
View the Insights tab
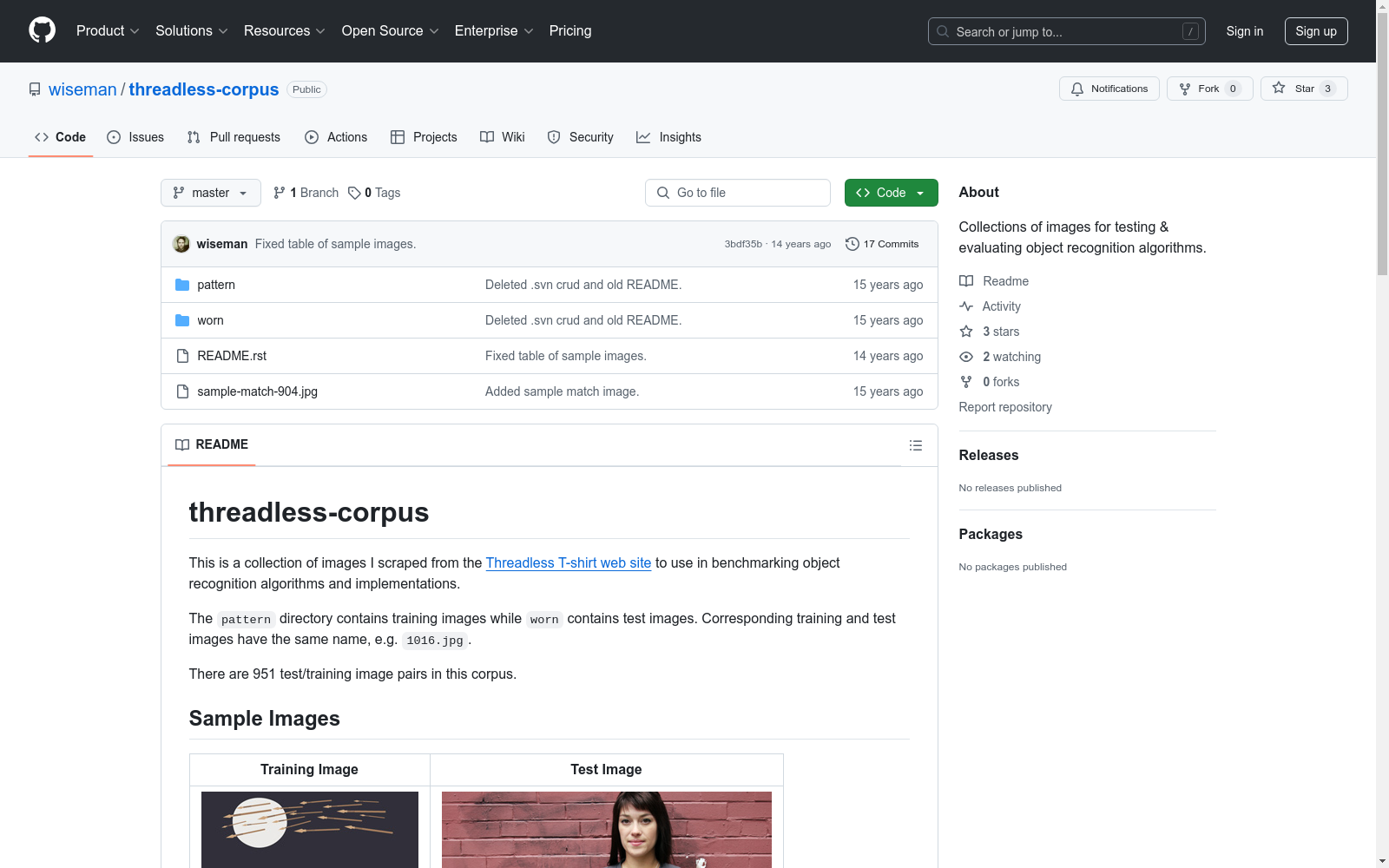668,137
